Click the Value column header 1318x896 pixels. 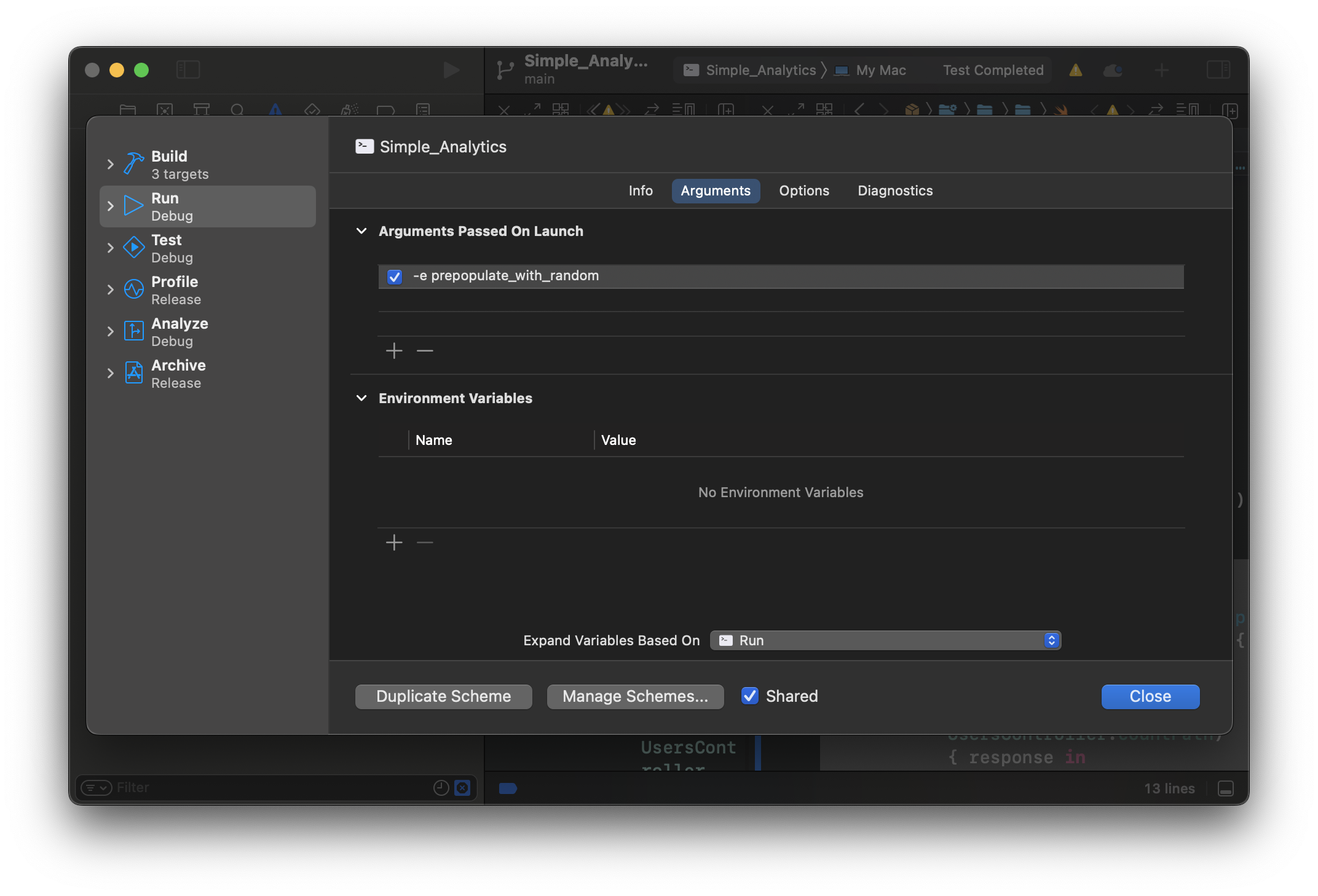pyautogui.click(x=618, y=440)
